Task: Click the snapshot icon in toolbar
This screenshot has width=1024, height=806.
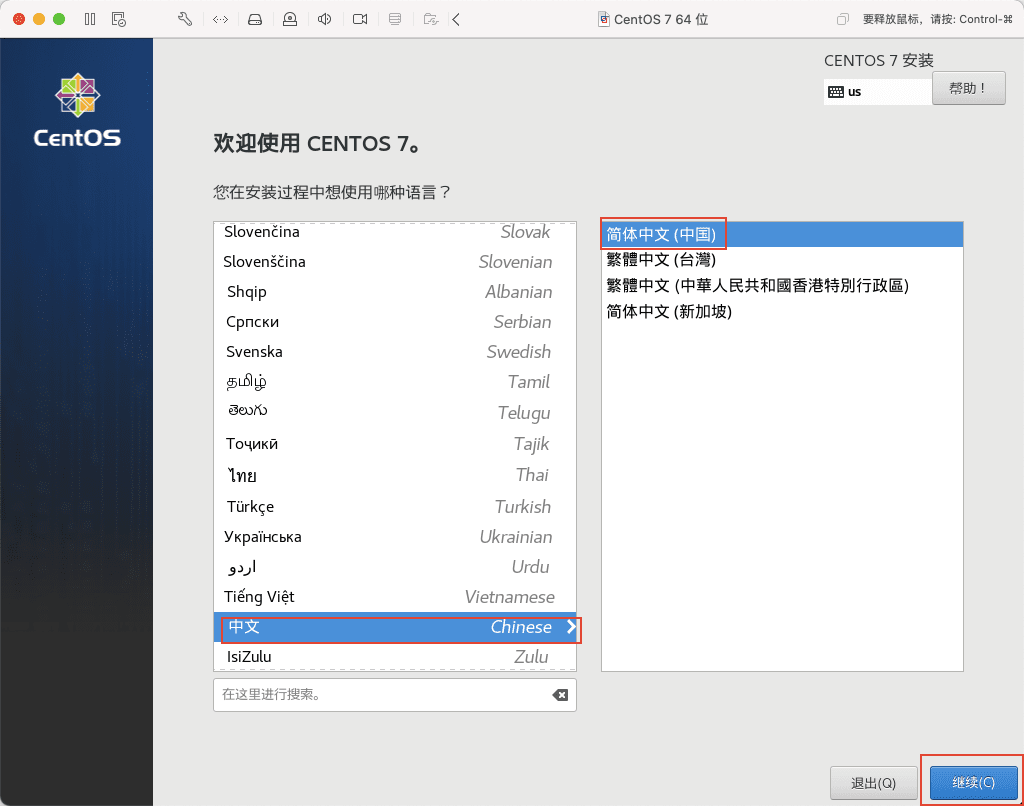Action: click(119, 19)
